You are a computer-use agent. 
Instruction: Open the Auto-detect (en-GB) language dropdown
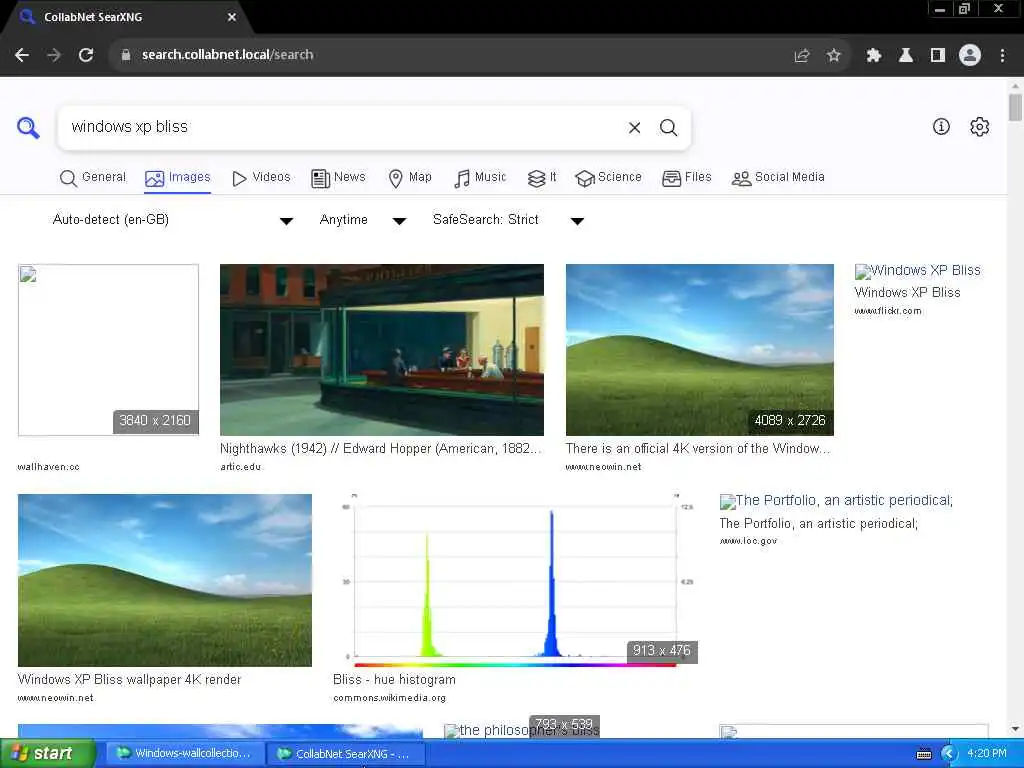tap(172, 220)
